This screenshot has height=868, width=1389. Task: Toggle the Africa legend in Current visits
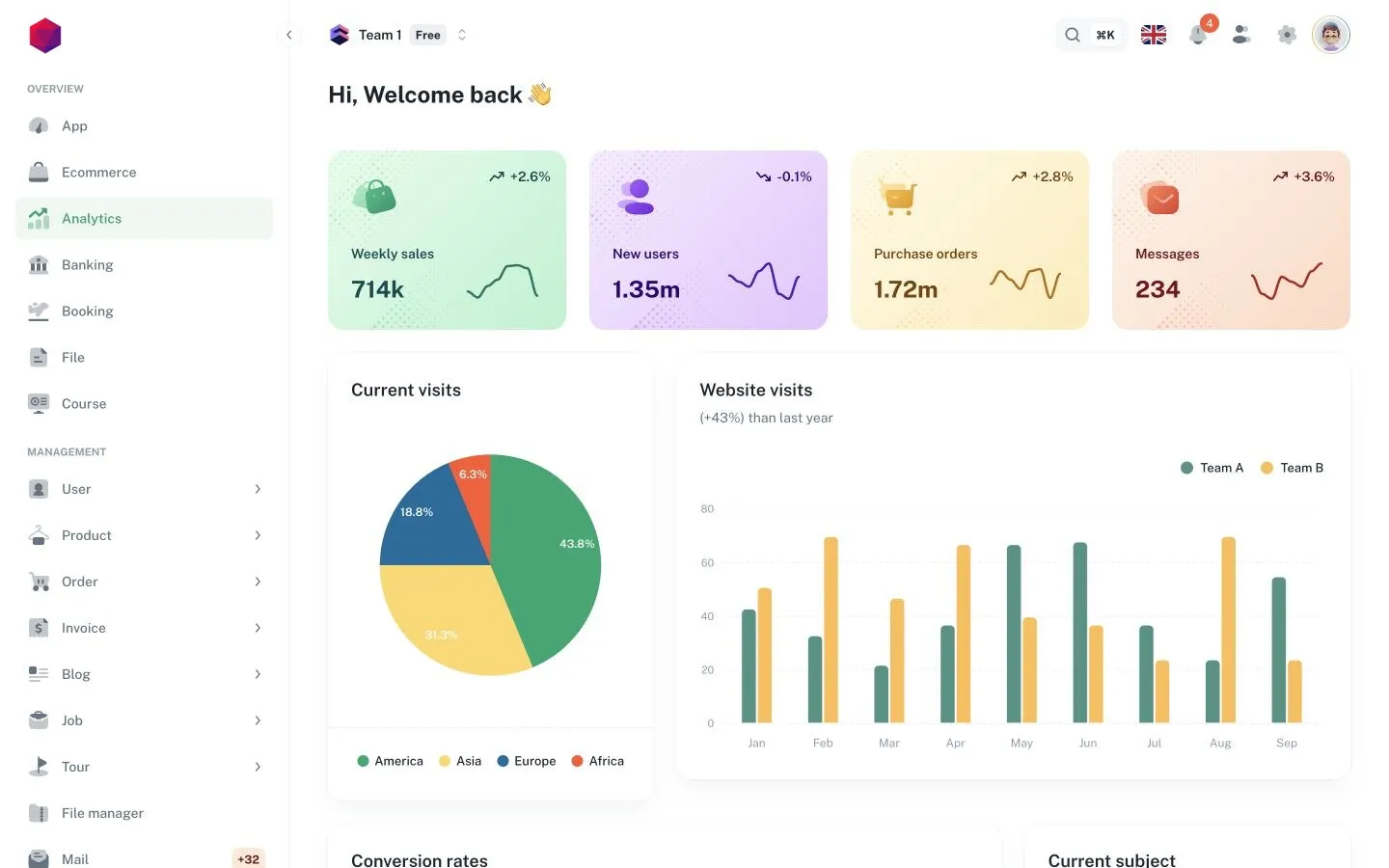pos(597,761)
